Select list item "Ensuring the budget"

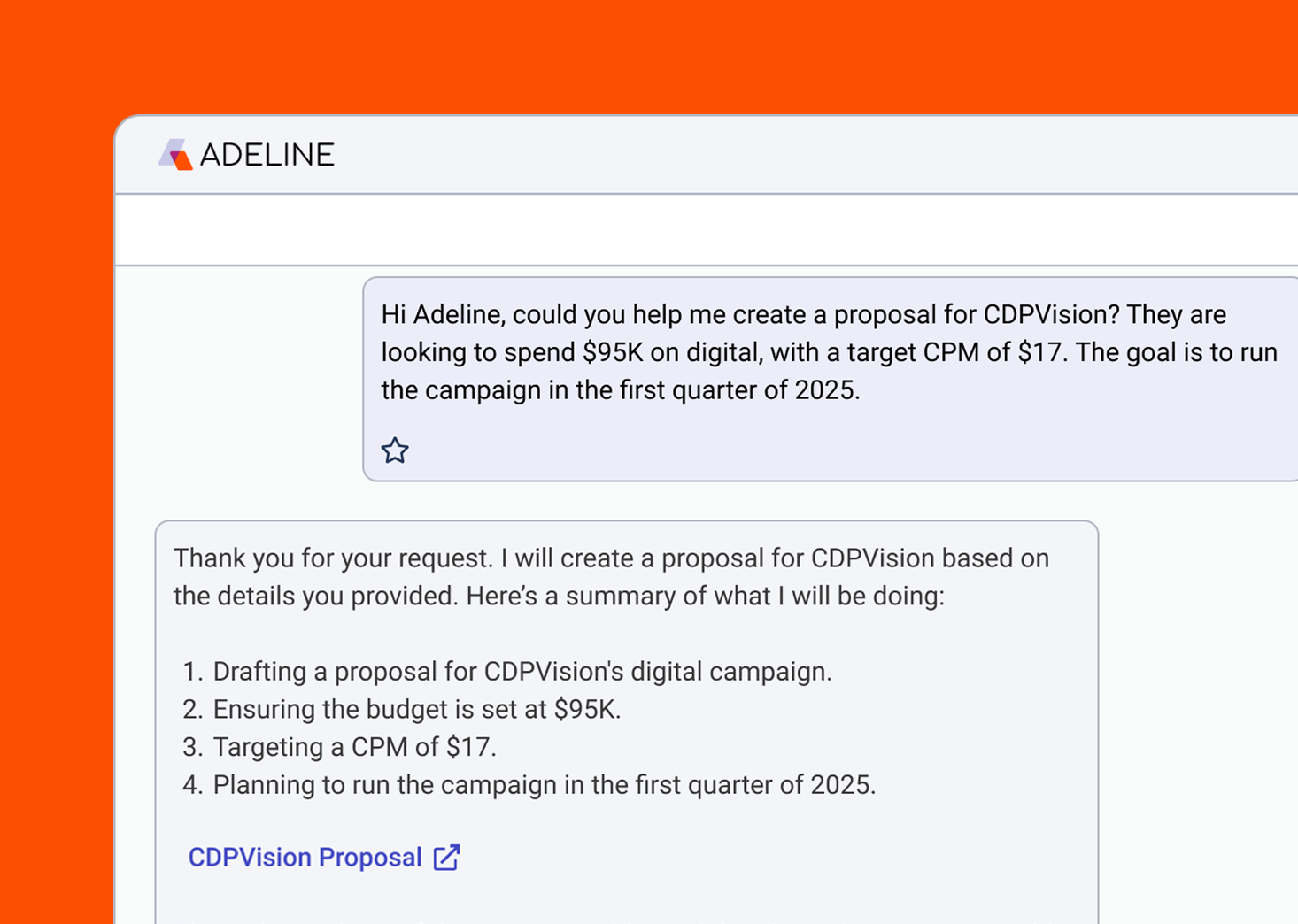(416, 710)
